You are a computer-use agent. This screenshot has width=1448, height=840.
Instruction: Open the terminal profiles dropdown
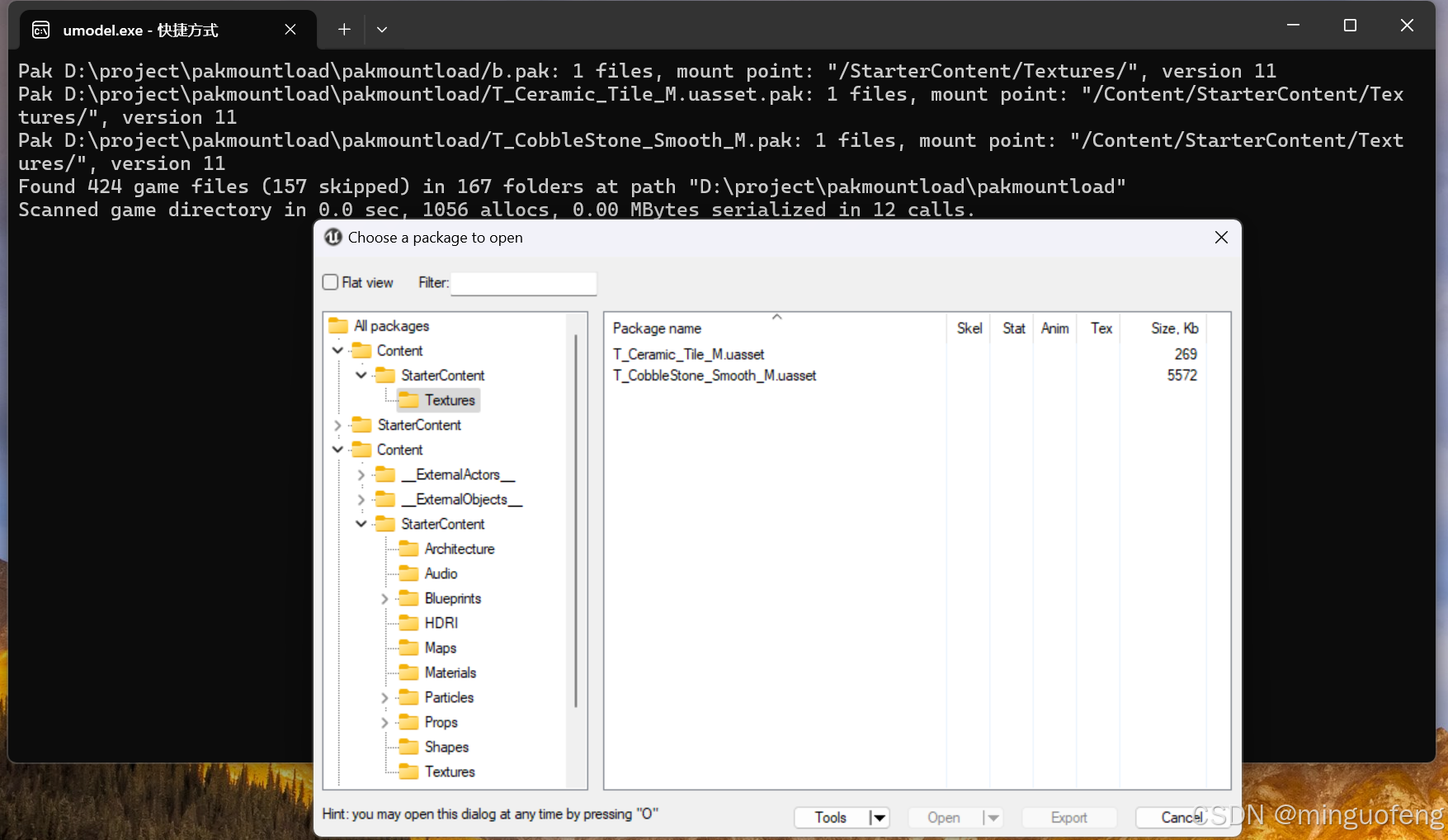coord(382,30)
